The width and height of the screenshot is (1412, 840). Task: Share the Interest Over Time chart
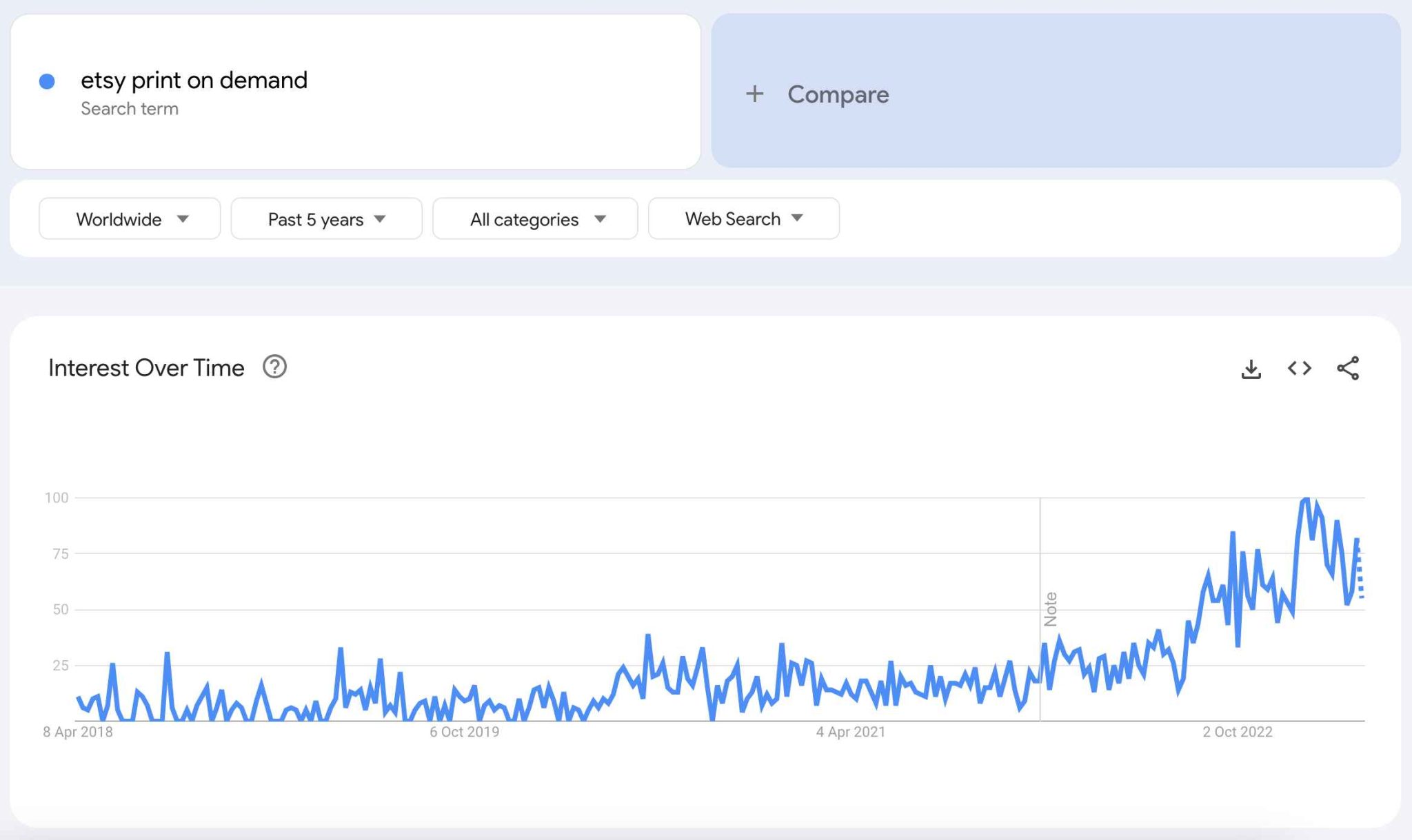pos(1348,369)
